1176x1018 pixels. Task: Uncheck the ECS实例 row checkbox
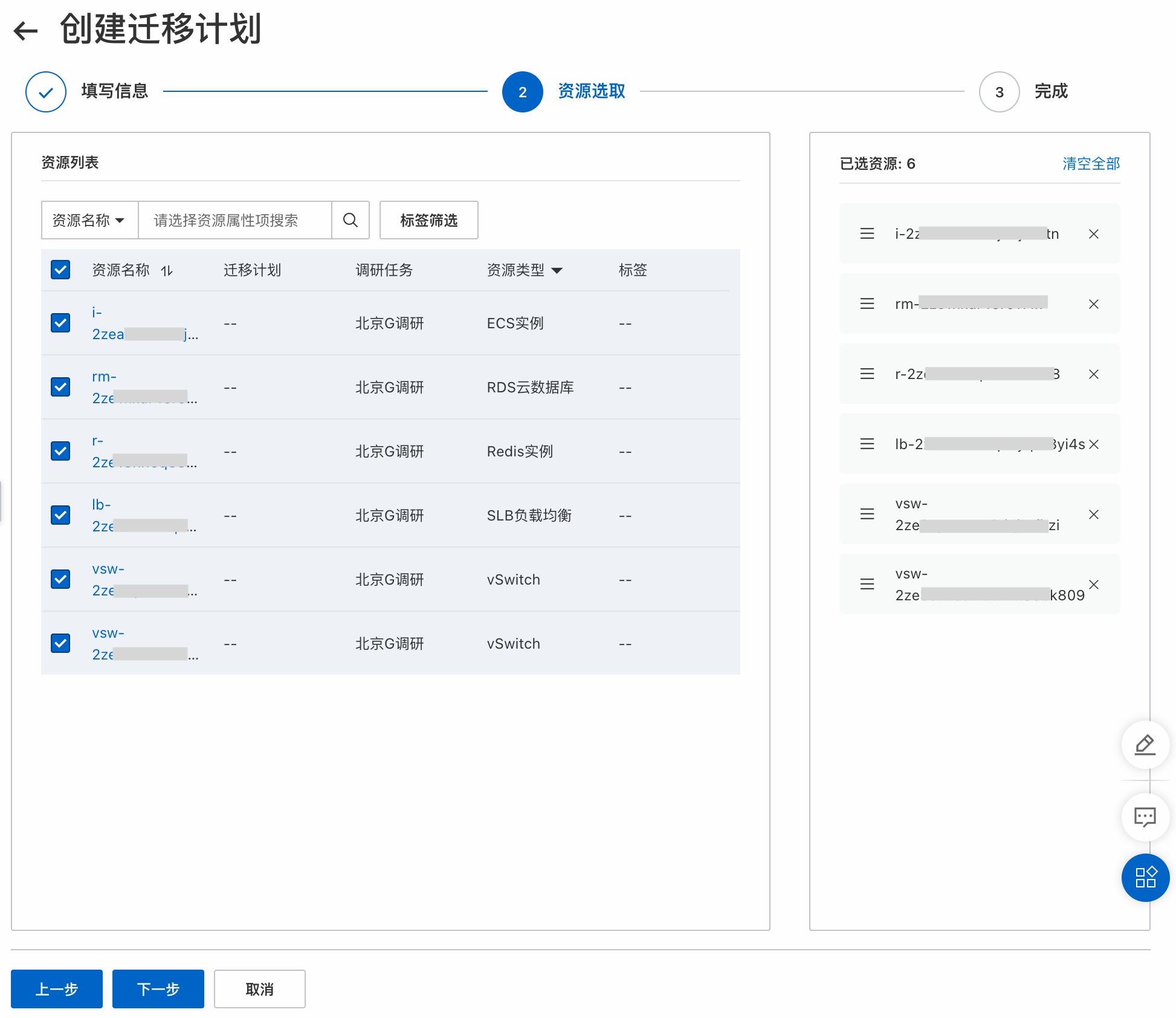pyautogui.click(x=60, y=323)
